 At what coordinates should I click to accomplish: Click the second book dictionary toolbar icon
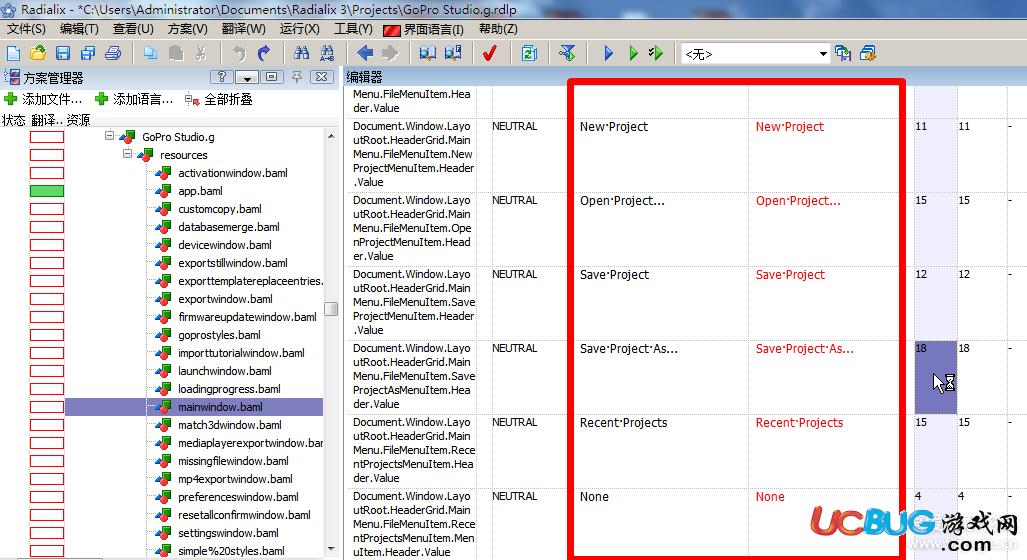[x=453, y=54]
